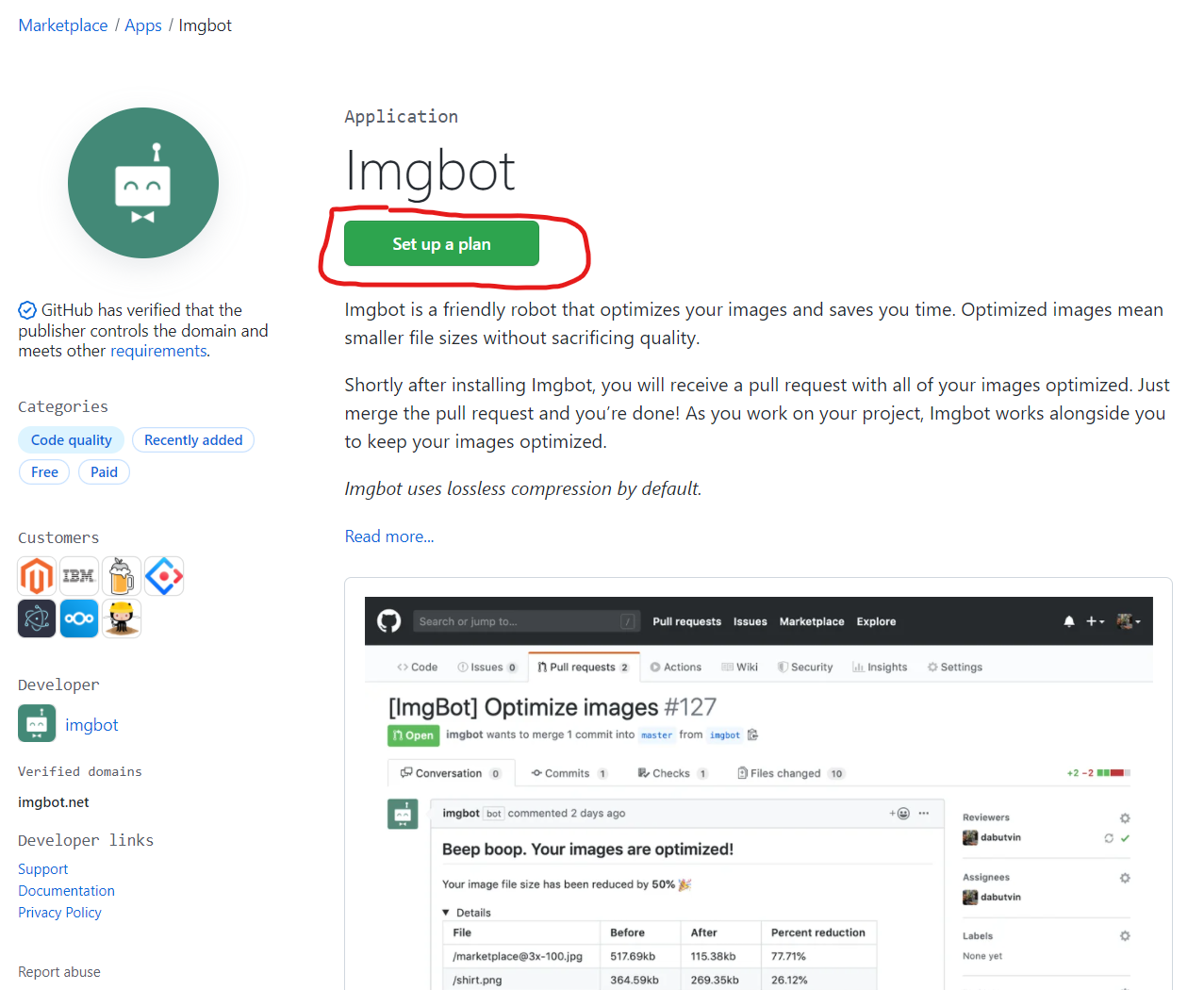Click the imgbot.net verified domain text
The image size is (1204, 990).
(x=54, y=802)
